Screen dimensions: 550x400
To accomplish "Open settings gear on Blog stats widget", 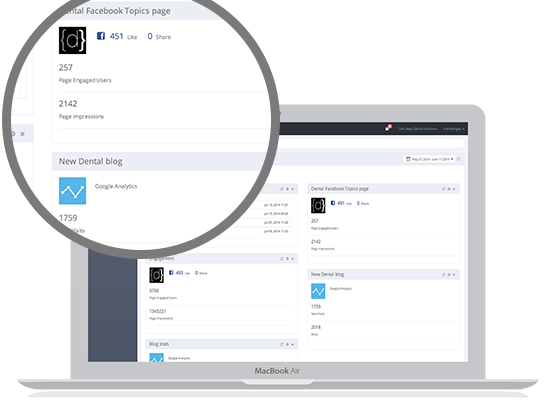I will tap(287, 344).
